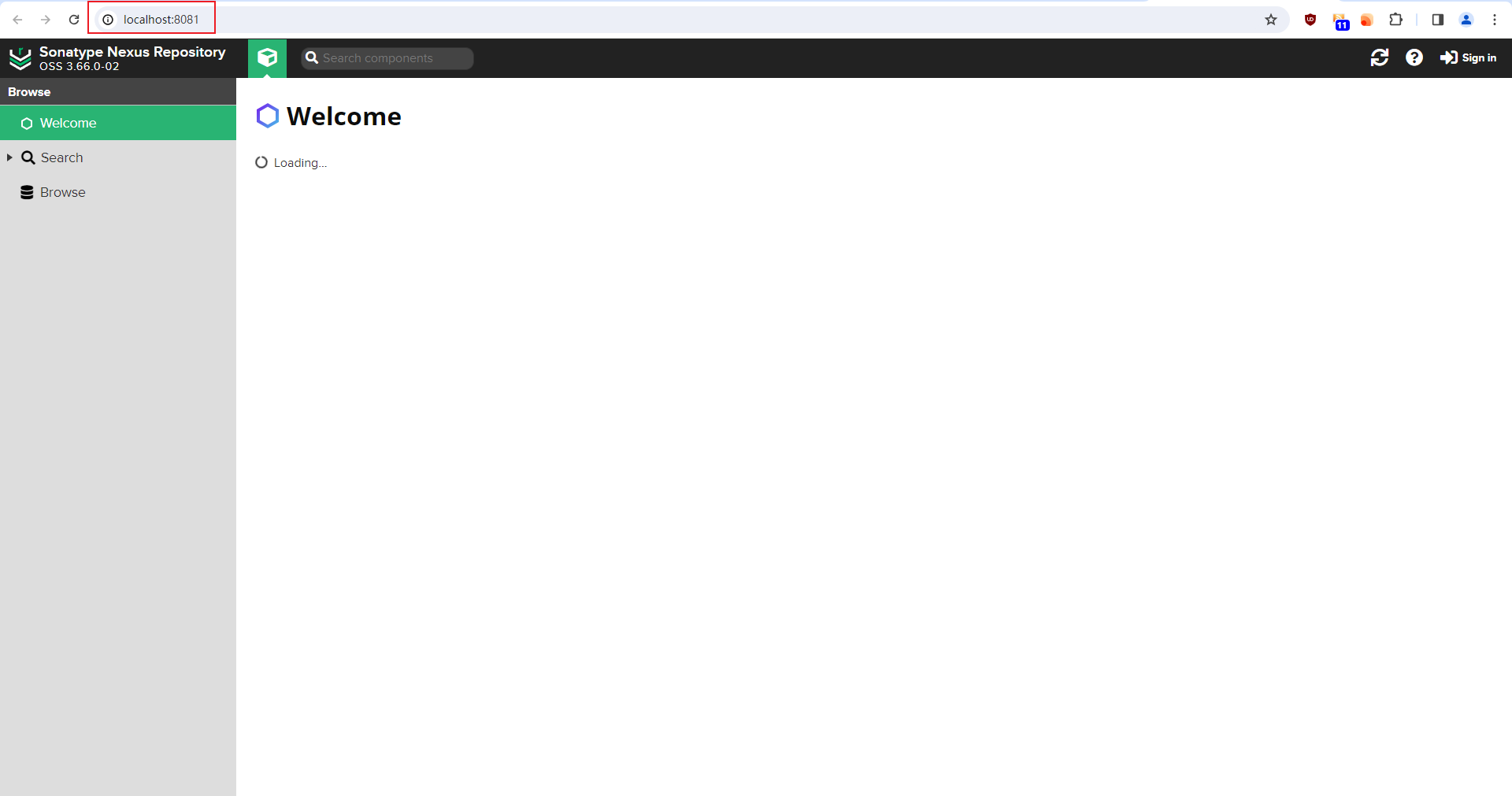Open Search in the sidebar
Screen dimensions: 1512x796
click(61, 157)
